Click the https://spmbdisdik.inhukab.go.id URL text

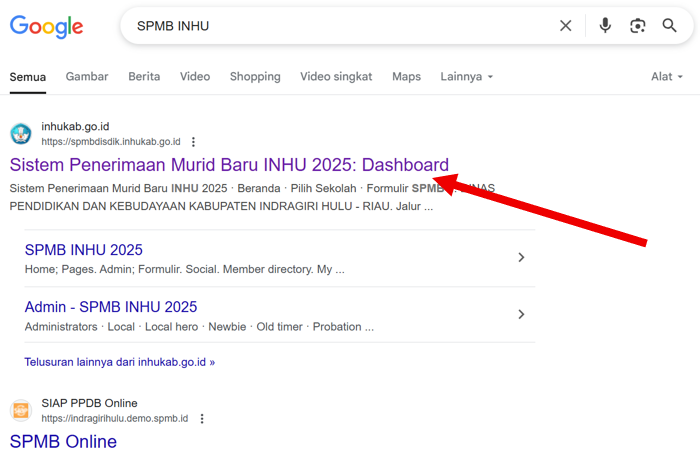pos(111,142)
